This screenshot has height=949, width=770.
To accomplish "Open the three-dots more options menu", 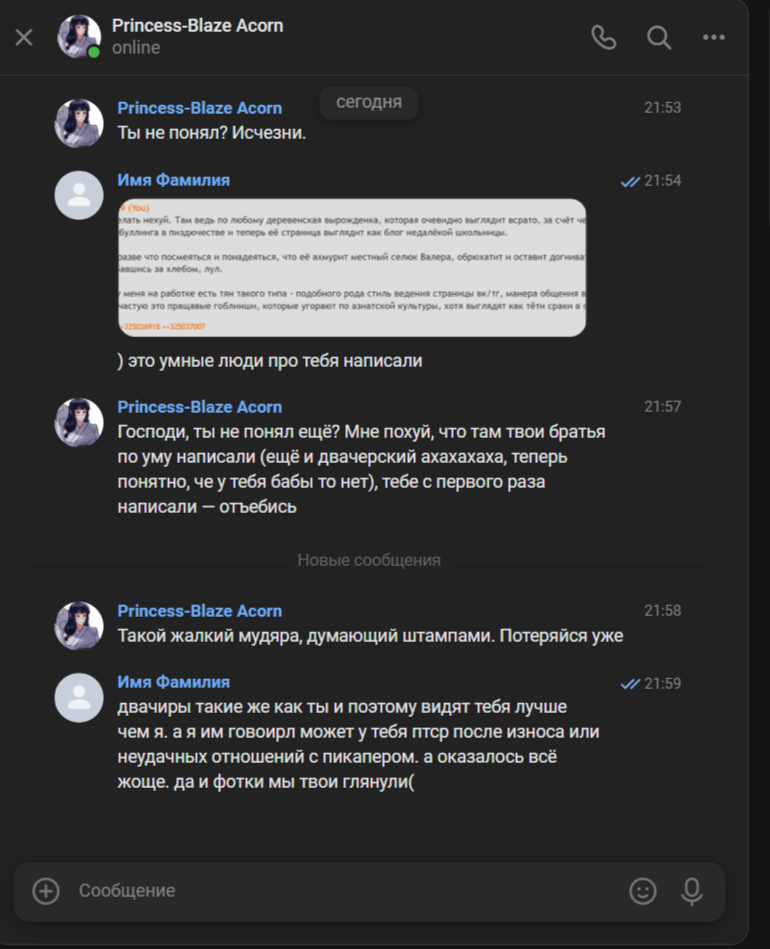I will click(x=713, y=38).
